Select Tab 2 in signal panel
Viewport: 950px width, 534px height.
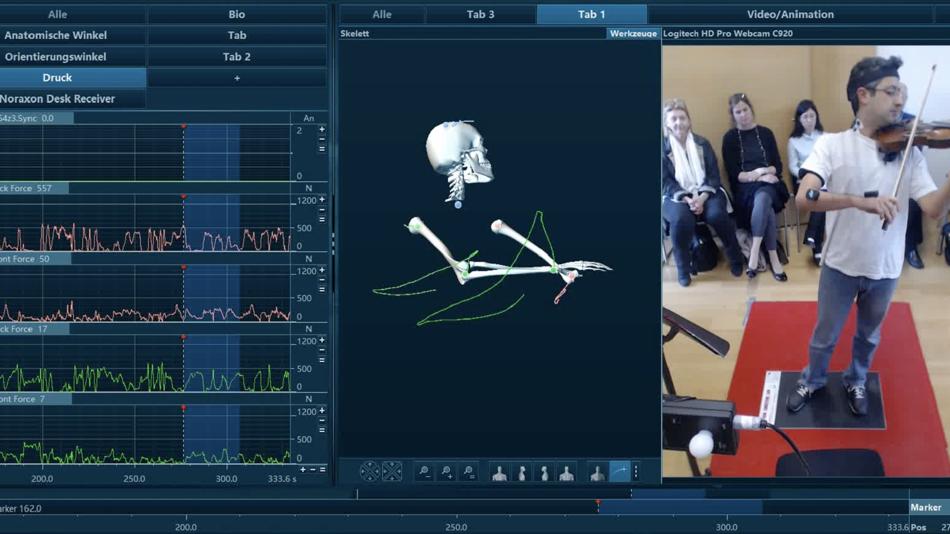tap(237, 56)
